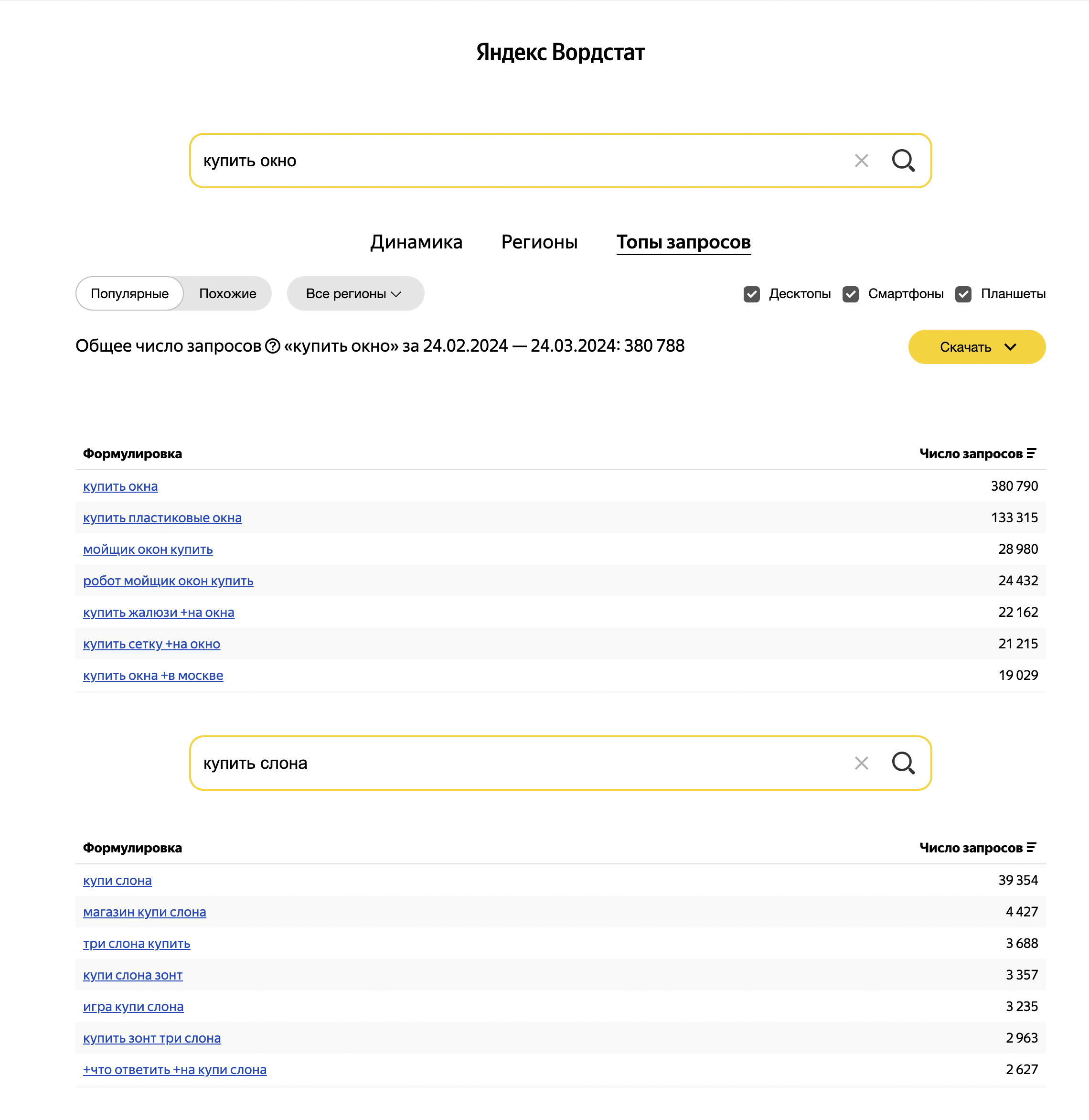The height and width of the screenshot is (1120, 1089).
Task: Select the value 2 627
Action: click(1022, 1069)
